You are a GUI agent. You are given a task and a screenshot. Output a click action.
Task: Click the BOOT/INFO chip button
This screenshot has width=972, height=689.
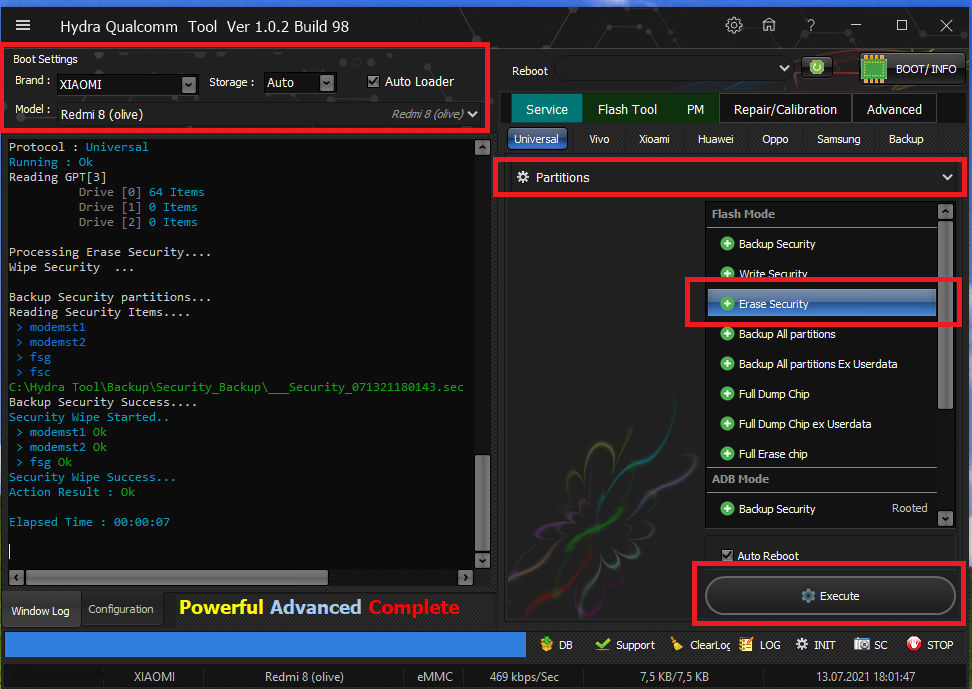912,68
